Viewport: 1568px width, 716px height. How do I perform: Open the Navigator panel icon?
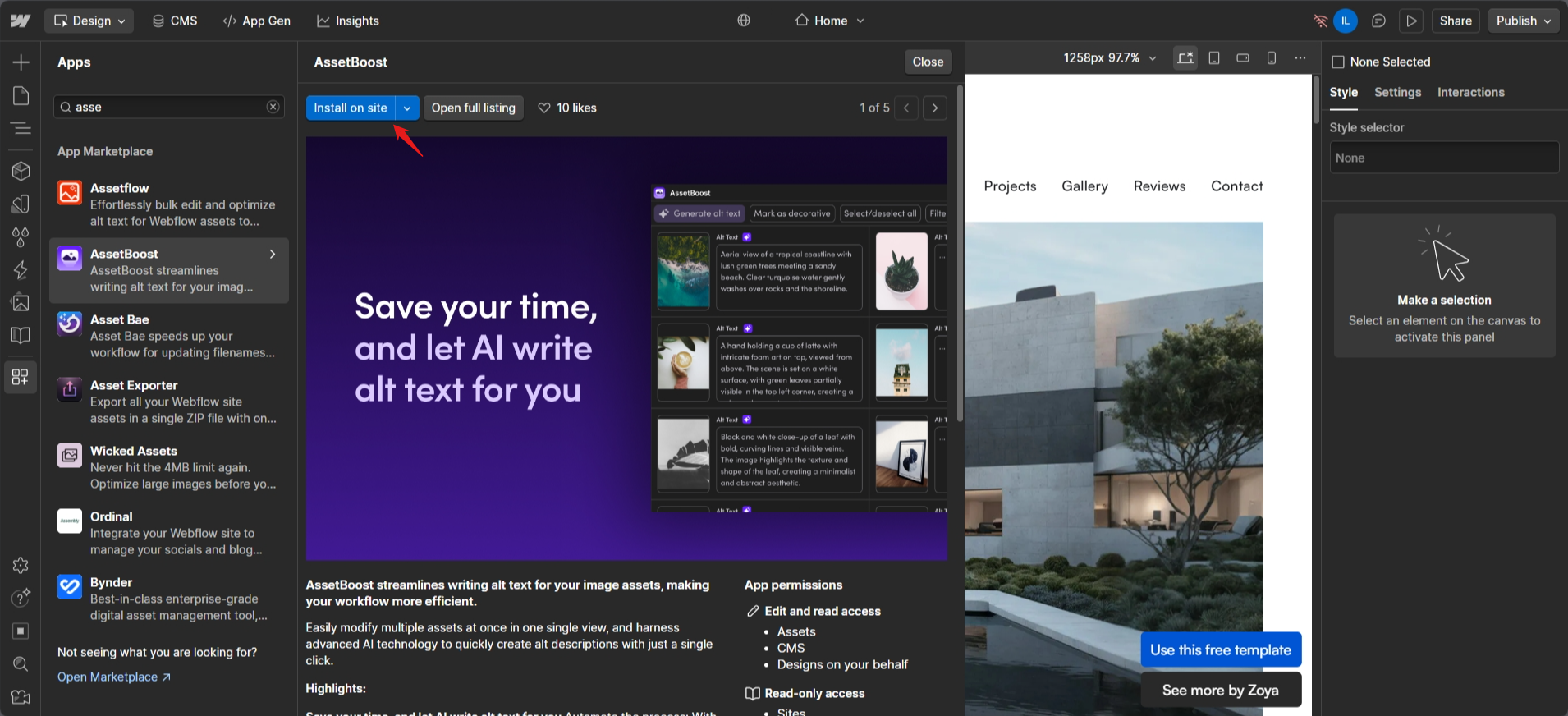(x=21, y=128)
